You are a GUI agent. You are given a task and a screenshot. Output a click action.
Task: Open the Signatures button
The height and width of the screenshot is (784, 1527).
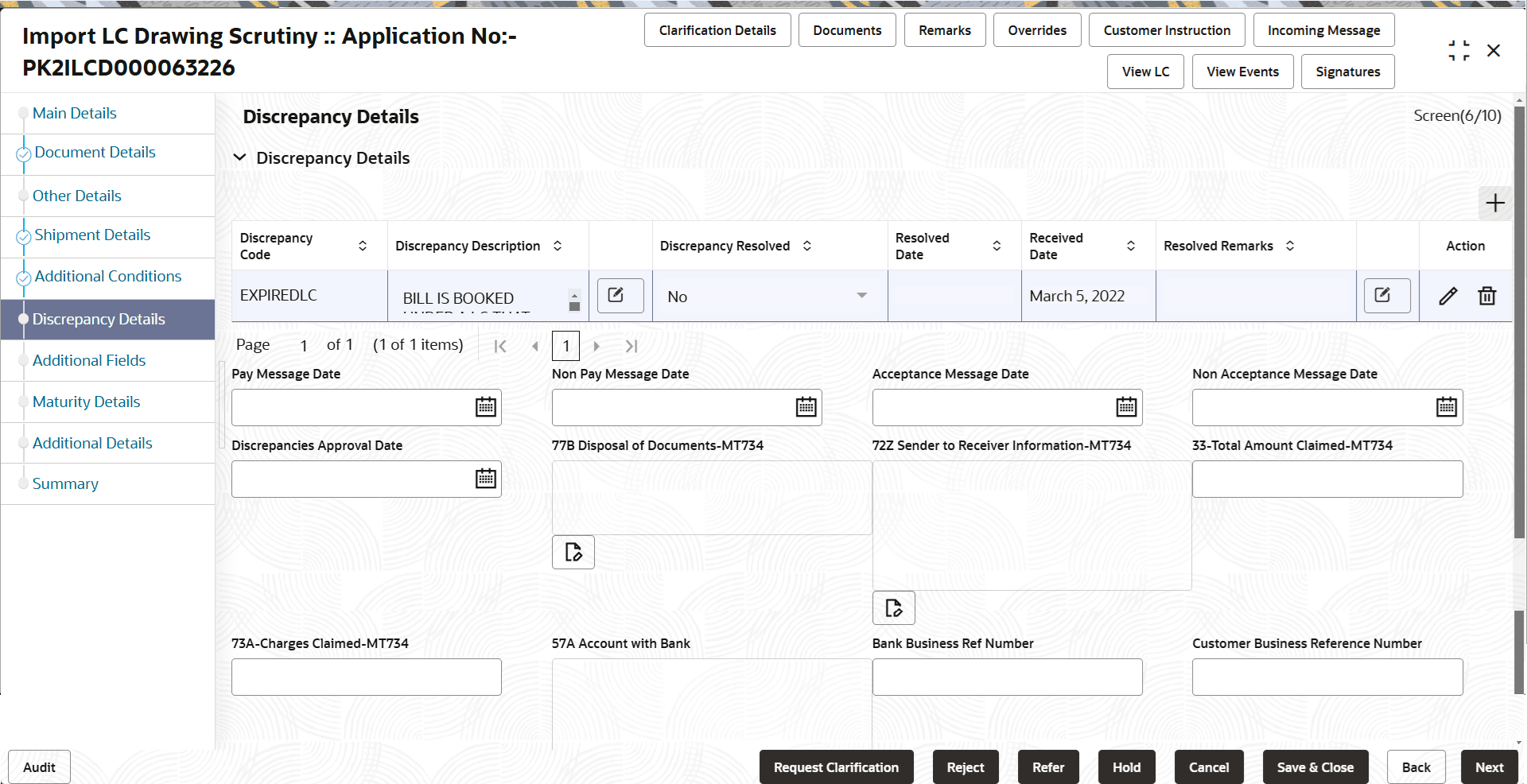pyautogui.click(x=1348, y=72)
